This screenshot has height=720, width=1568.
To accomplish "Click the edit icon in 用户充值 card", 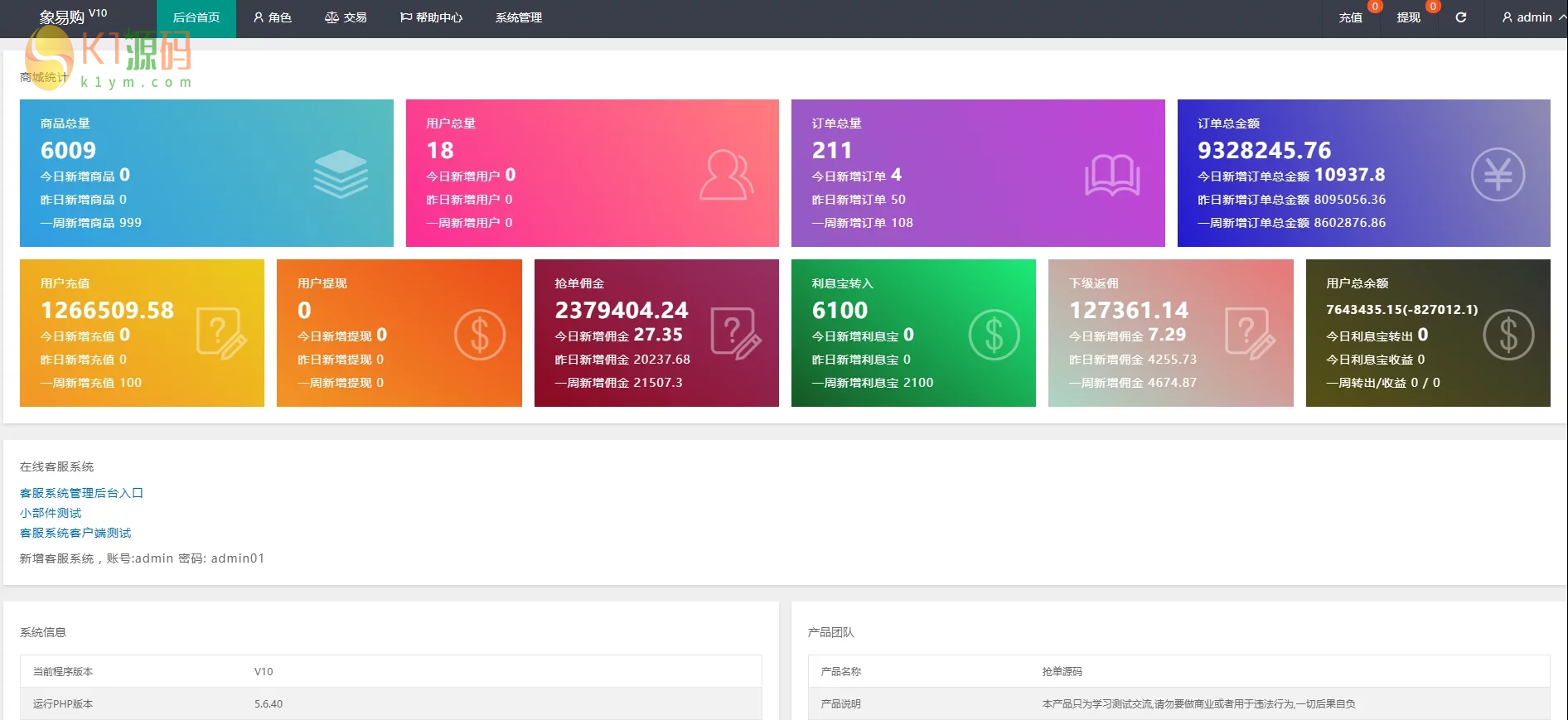I will click(x=220, y=333).
